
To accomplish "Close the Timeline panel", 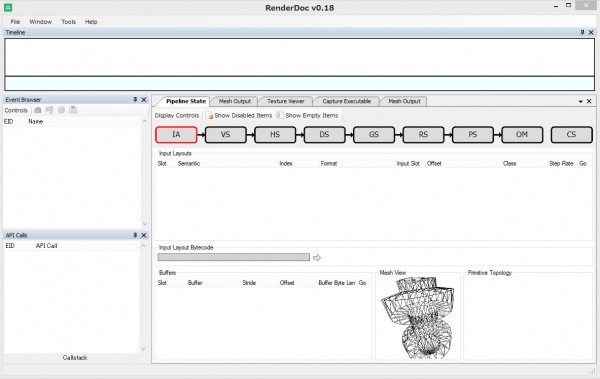I will tap(591, 33).
